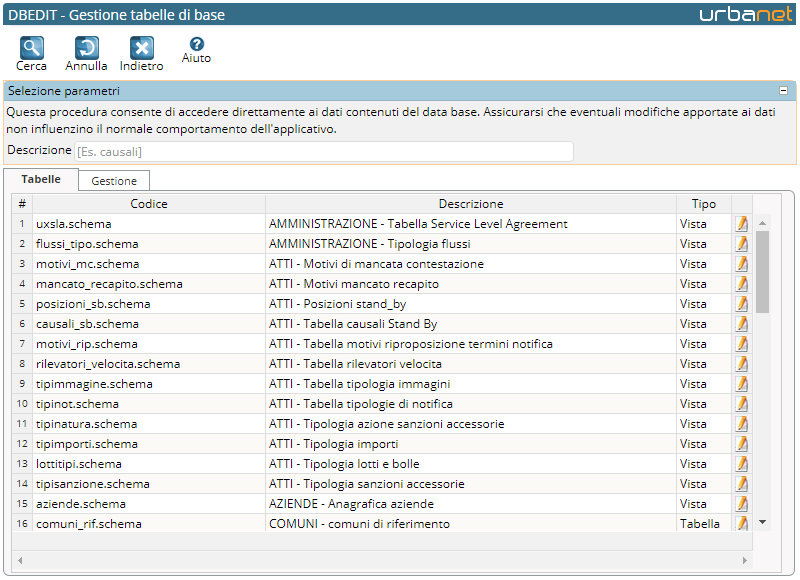800x580 pixels.
Task: Click the Annulla undo icon
Action: click(86, 48)
